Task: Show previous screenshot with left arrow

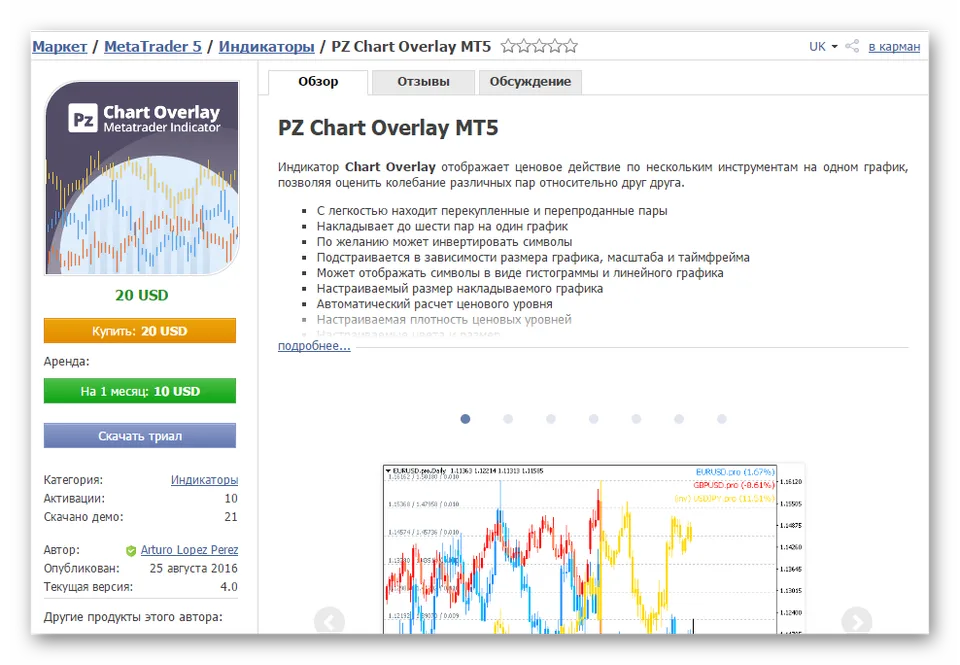Action: click(x=329, y=621)
